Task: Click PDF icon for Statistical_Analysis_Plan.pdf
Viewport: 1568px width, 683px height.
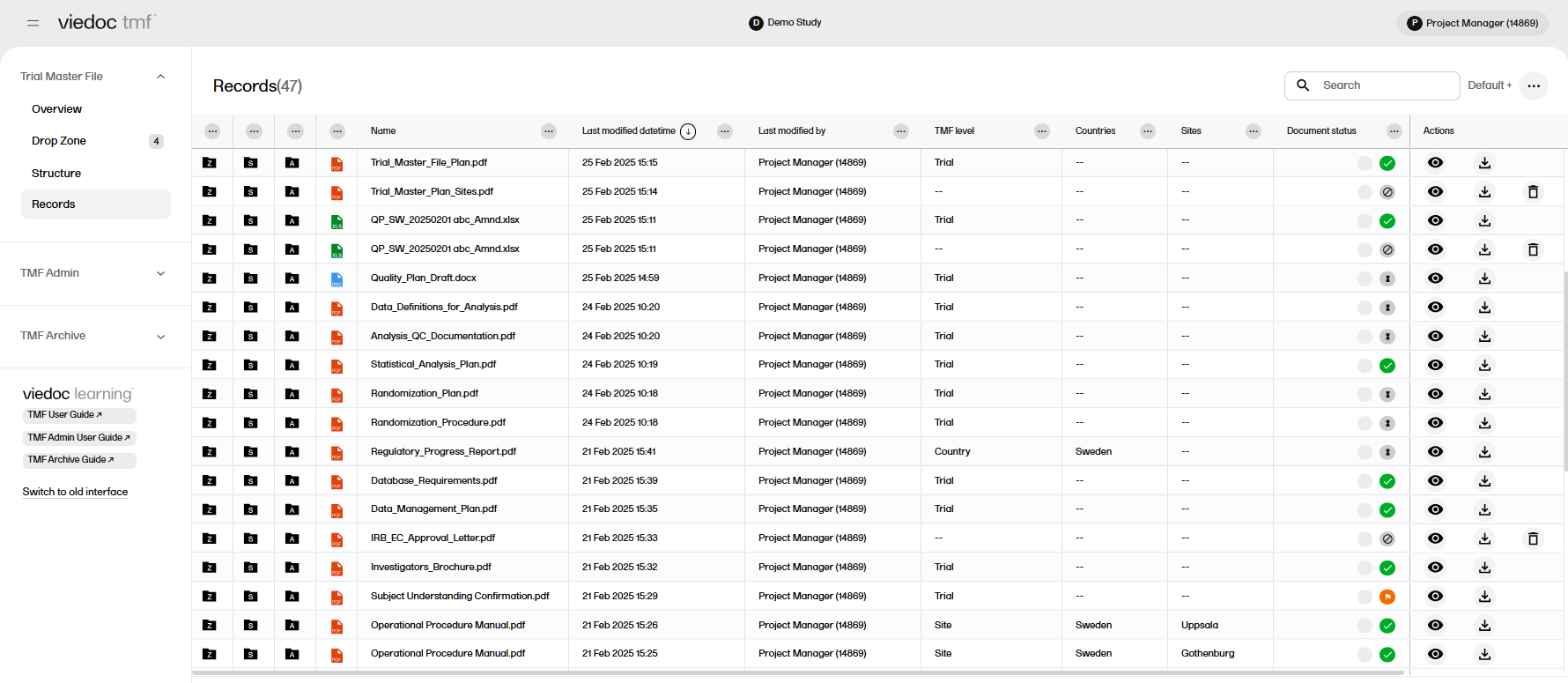Action: (x=337, y=366)
